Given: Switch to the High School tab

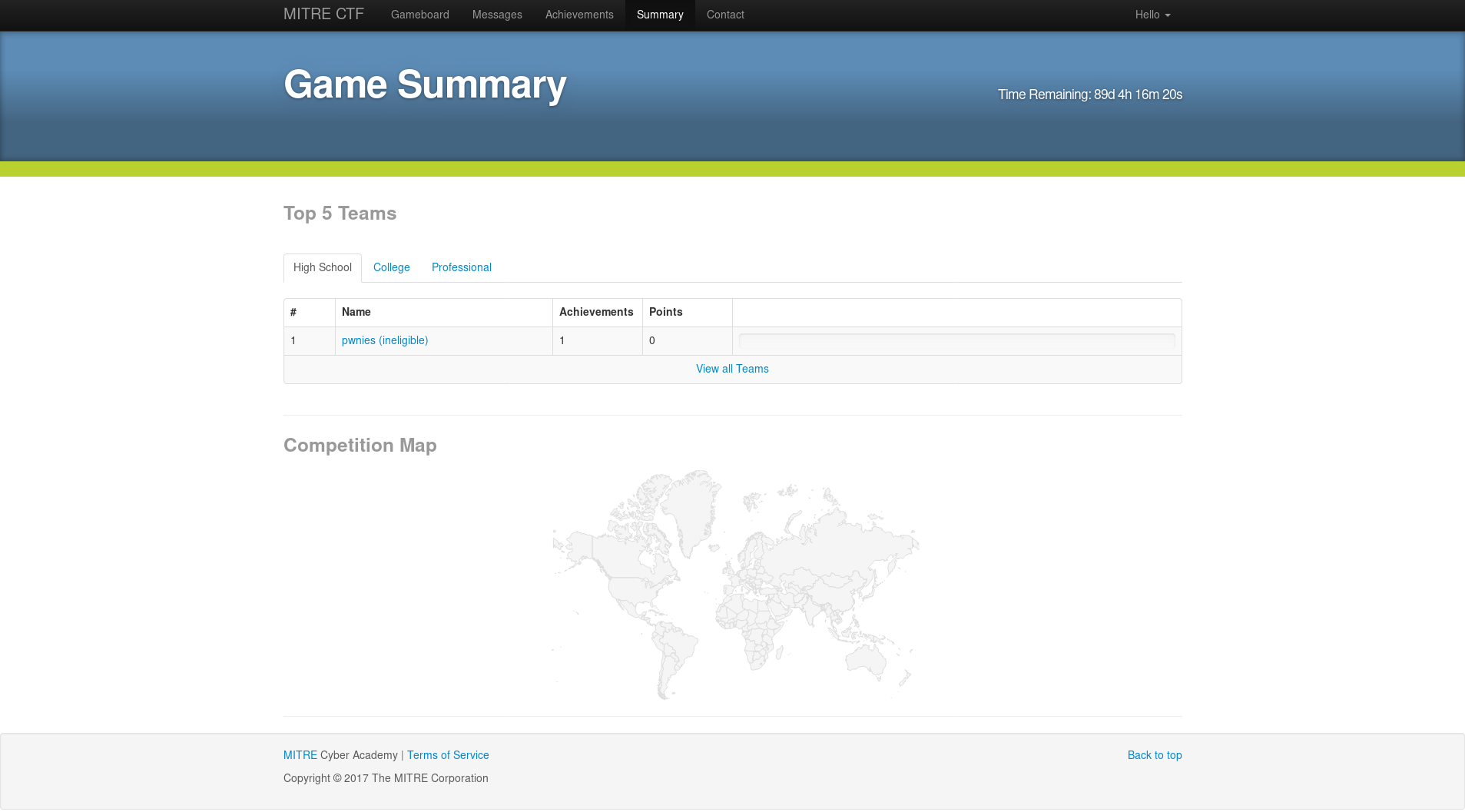Looking at the screenshot, I should [x=323, y=267].
